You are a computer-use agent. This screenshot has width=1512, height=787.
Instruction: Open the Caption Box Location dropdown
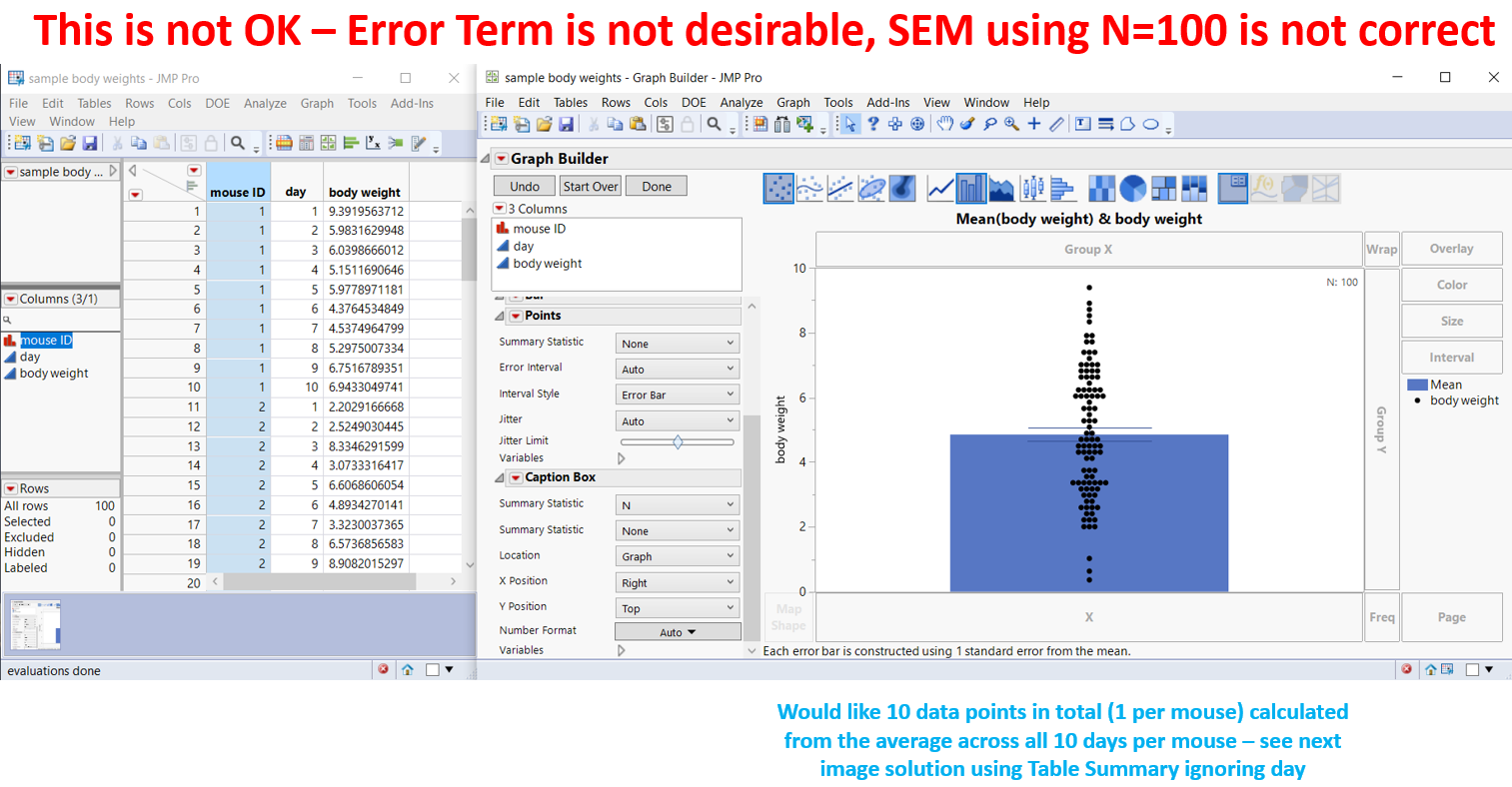[x=678, y=556]
